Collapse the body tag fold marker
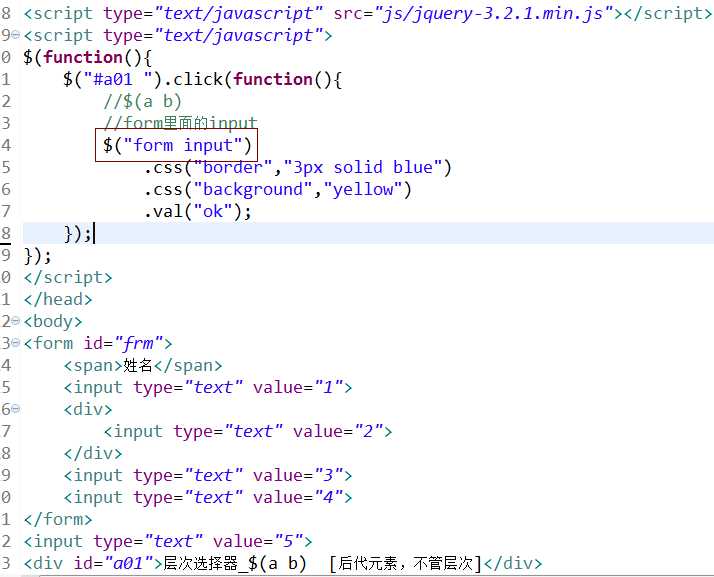 pos(15,321)
